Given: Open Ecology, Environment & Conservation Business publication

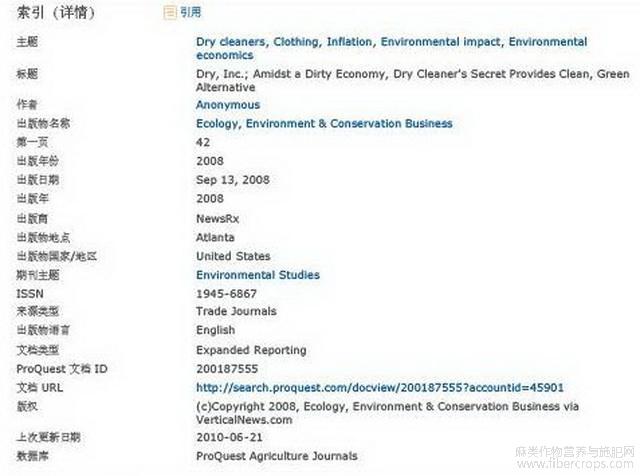Looking at the screenshot, I should click(324, 124).
